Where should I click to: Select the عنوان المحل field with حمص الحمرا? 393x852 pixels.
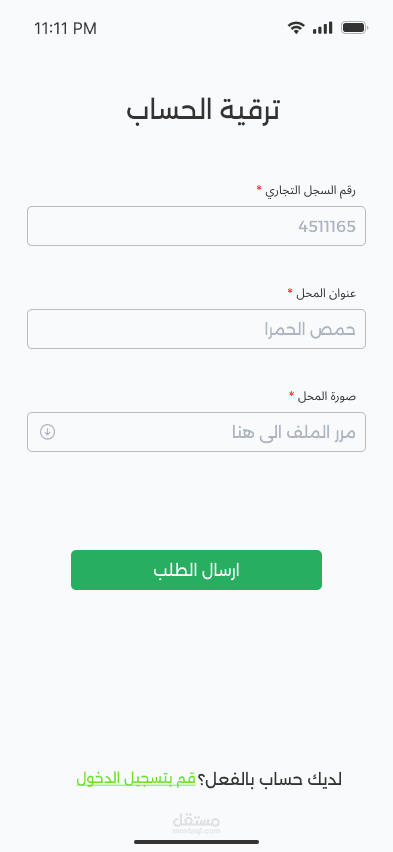[x=196, y=329]
